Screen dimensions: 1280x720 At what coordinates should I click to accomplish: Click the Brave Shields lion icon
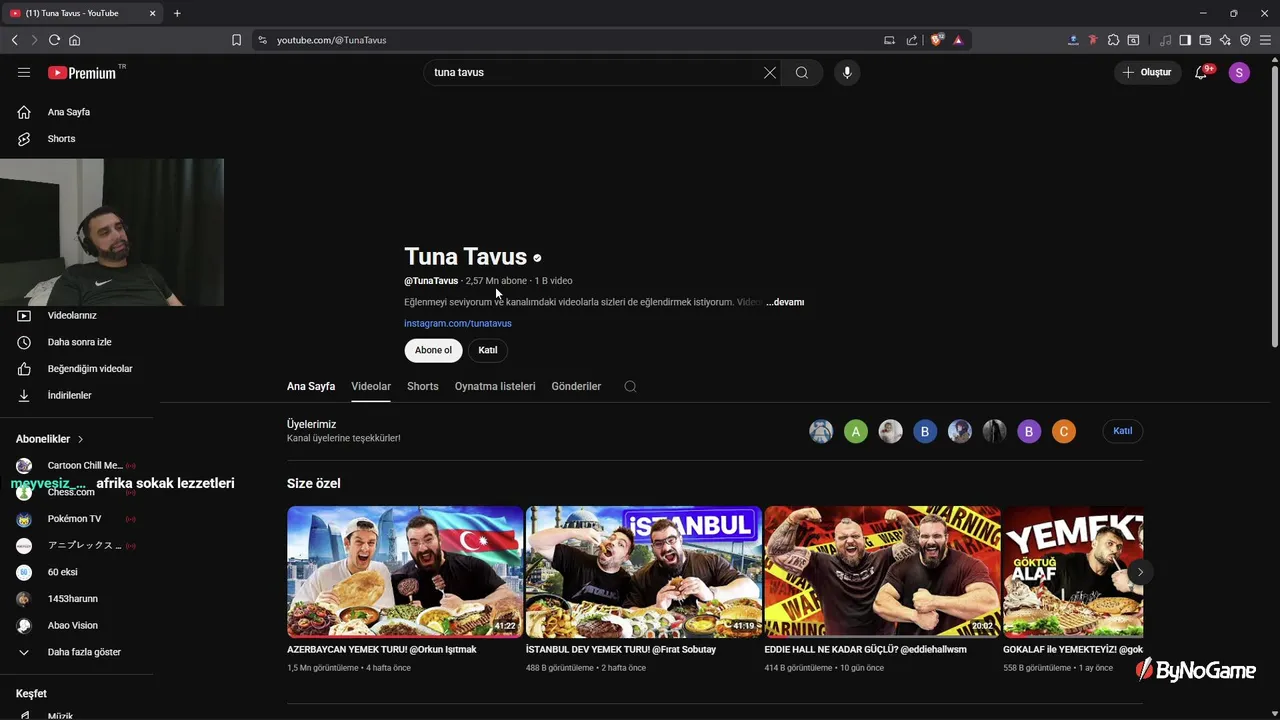pos(937,40)
